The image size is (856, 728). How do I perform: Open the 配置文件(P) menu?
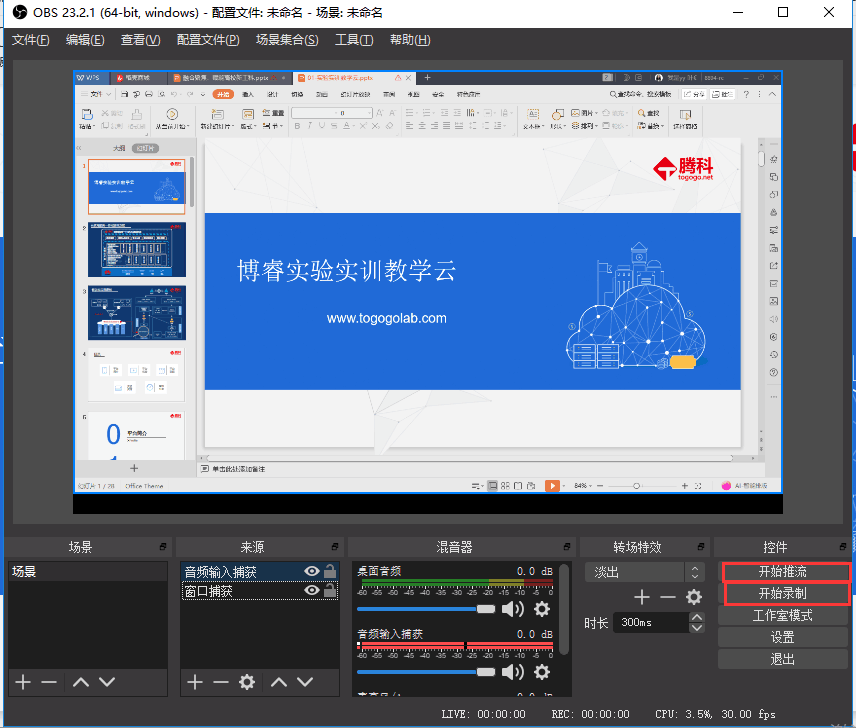coord(208,40)
